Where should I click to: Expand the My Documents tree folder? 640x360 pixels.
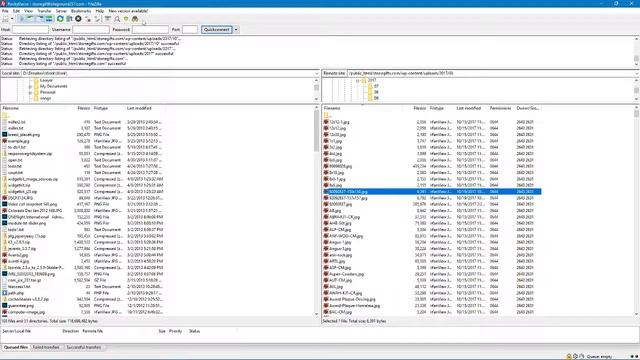30,87
